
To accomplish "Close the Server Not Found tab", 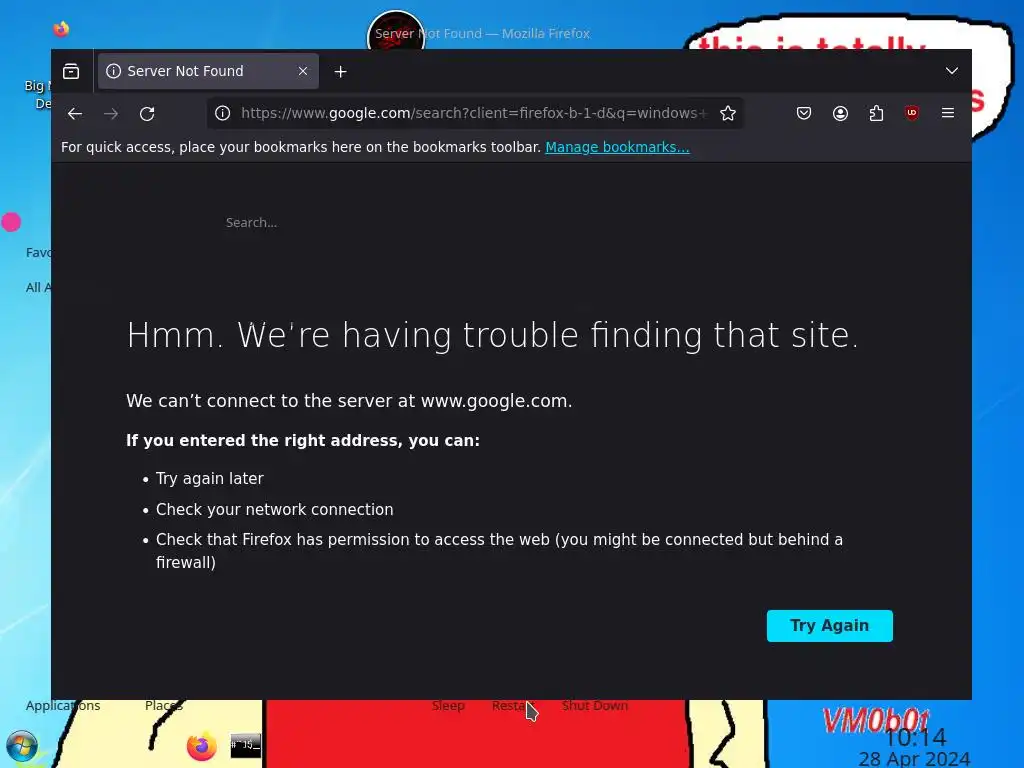I will tap(302, 71).
